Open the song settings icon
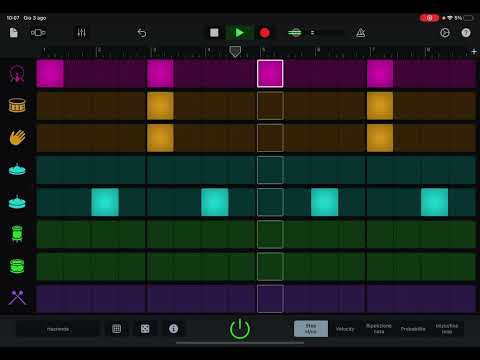 pyautogui.click(x=445, y=33)
